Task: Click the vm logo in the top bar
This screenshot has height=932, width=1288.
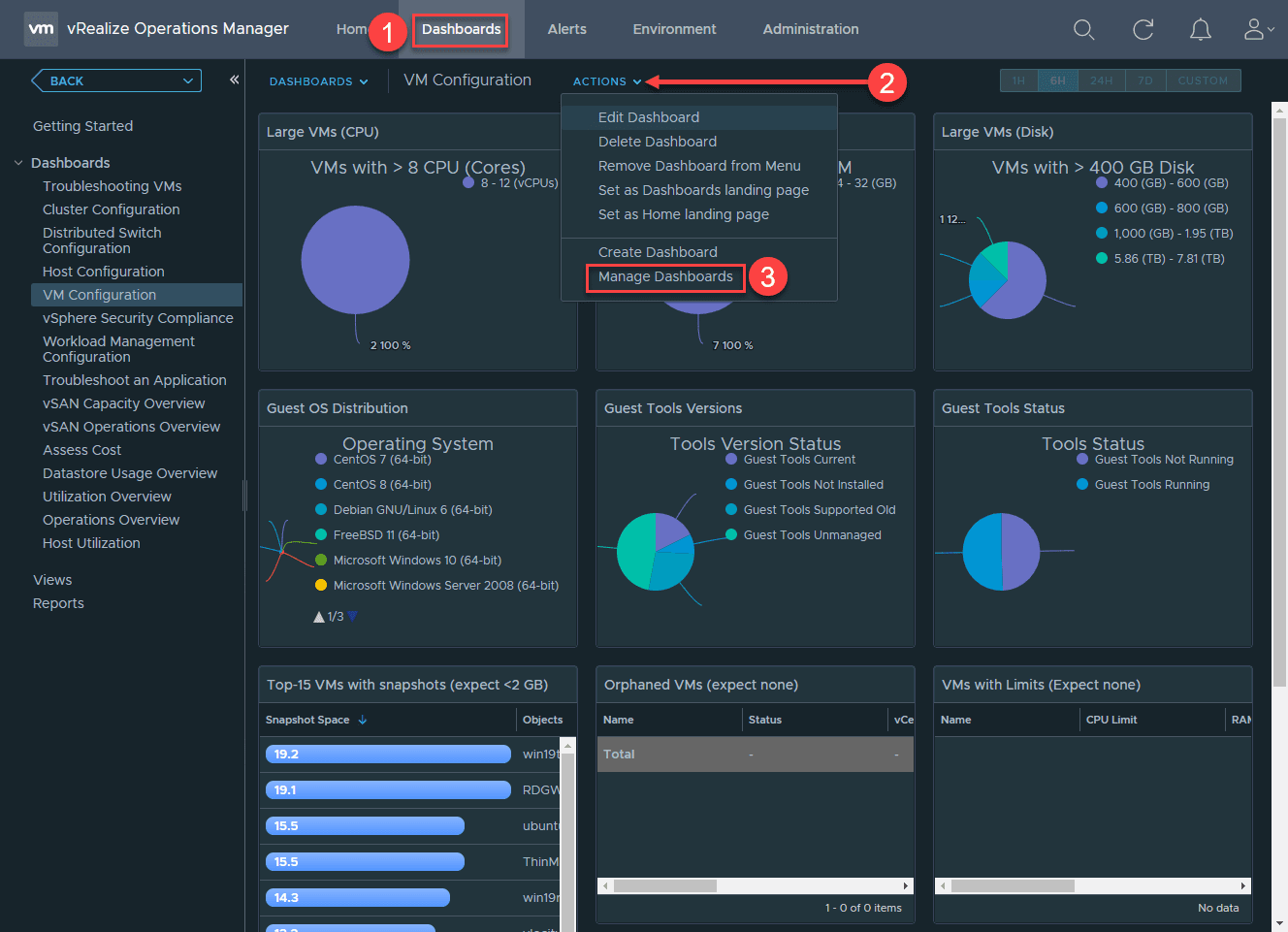Action: pyautogui.click(x=40, y=28)
